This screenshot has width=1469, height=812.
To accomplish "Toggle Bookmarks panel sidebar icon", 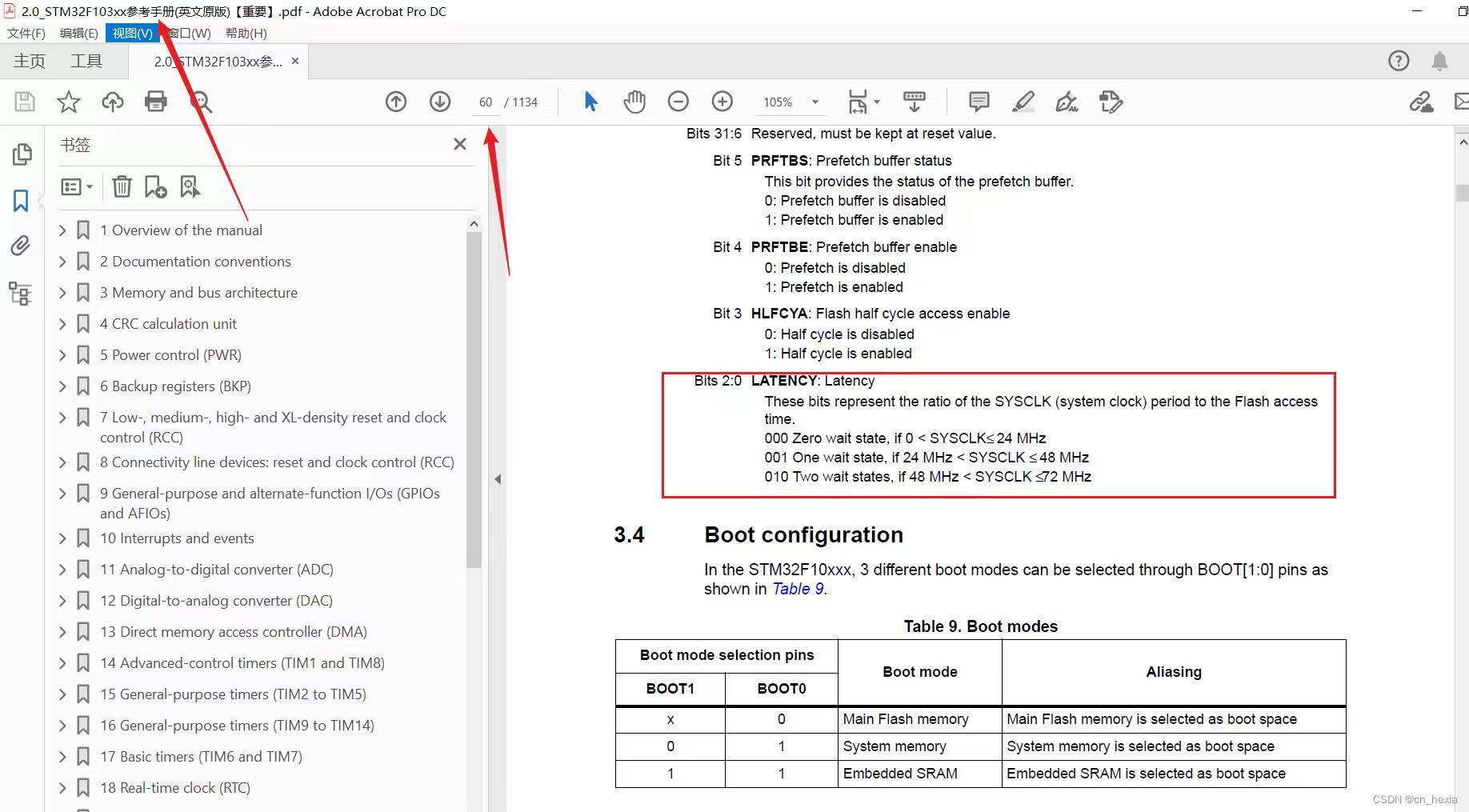I will pos(21,200).
